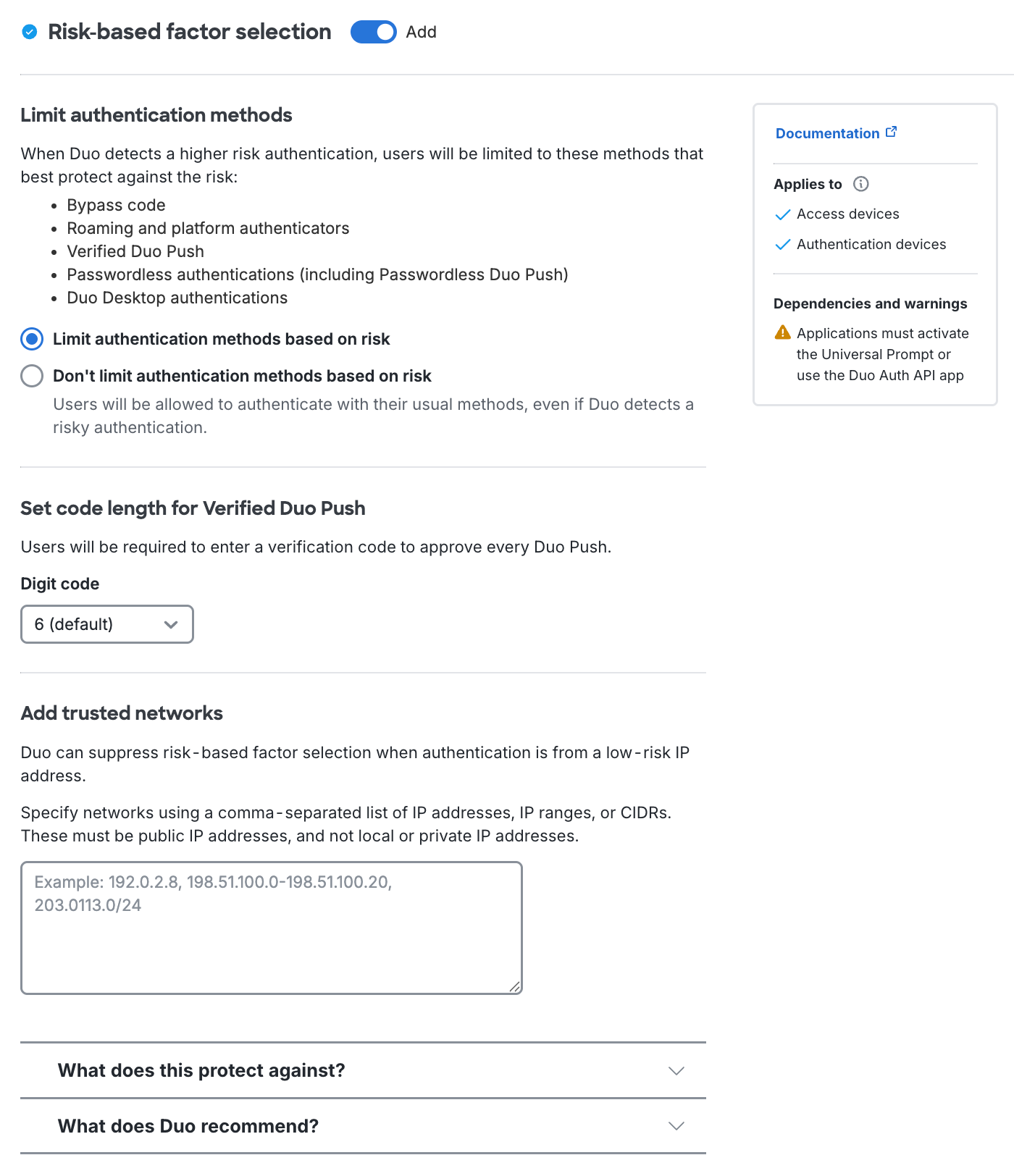Select Don't limit authentication methods based on risk
This screenshot has height=1176, width=1014.
click(x=32, y=376)
